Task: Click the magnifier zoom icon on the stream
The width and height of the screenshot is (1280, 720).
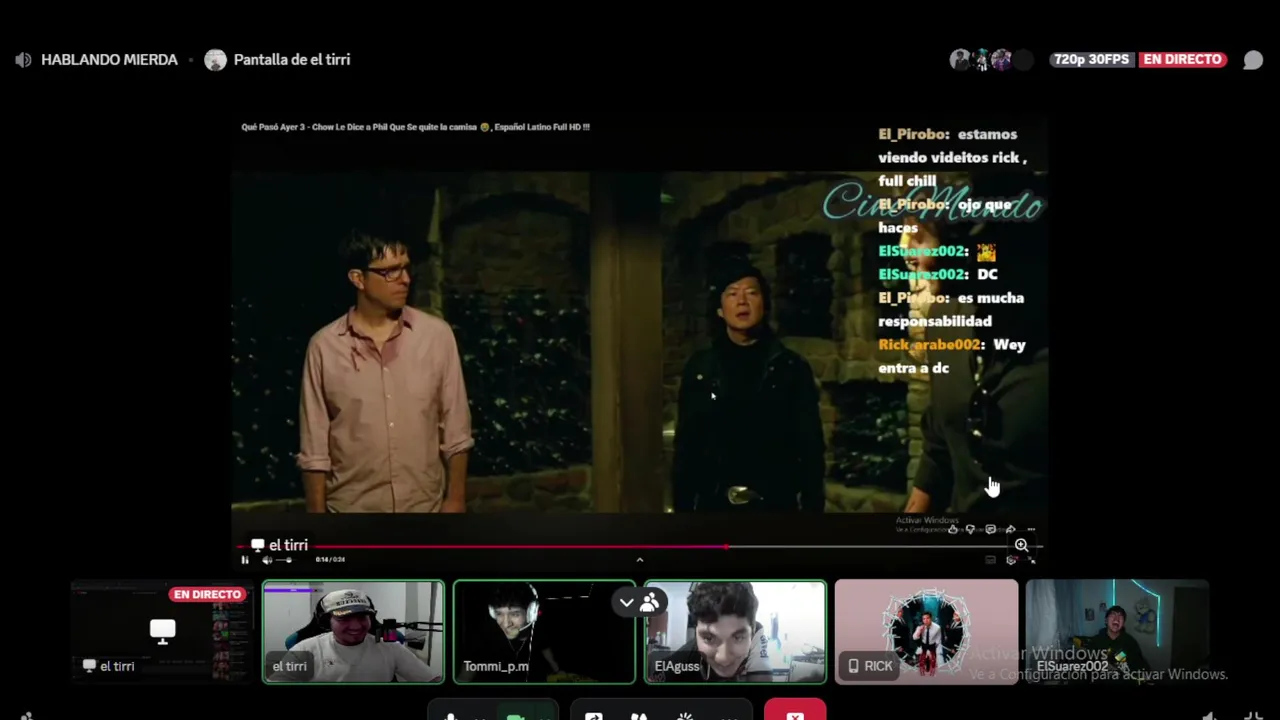Action: [1021, 545]
